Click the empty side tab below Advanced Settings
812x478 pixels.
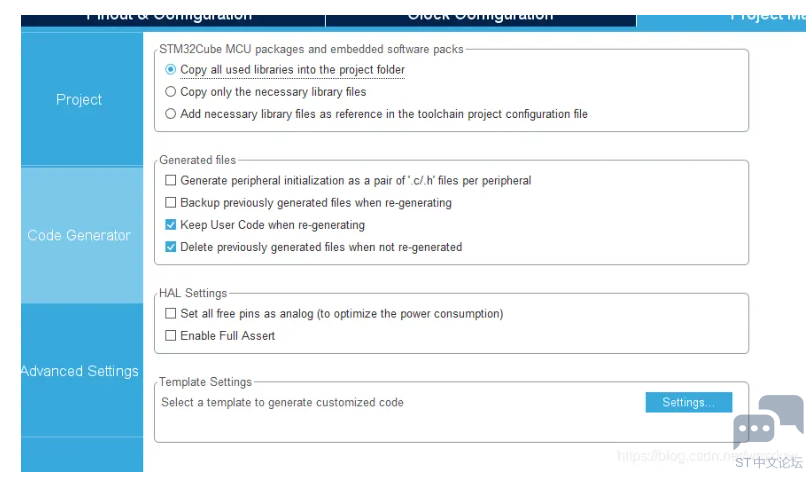82,455
